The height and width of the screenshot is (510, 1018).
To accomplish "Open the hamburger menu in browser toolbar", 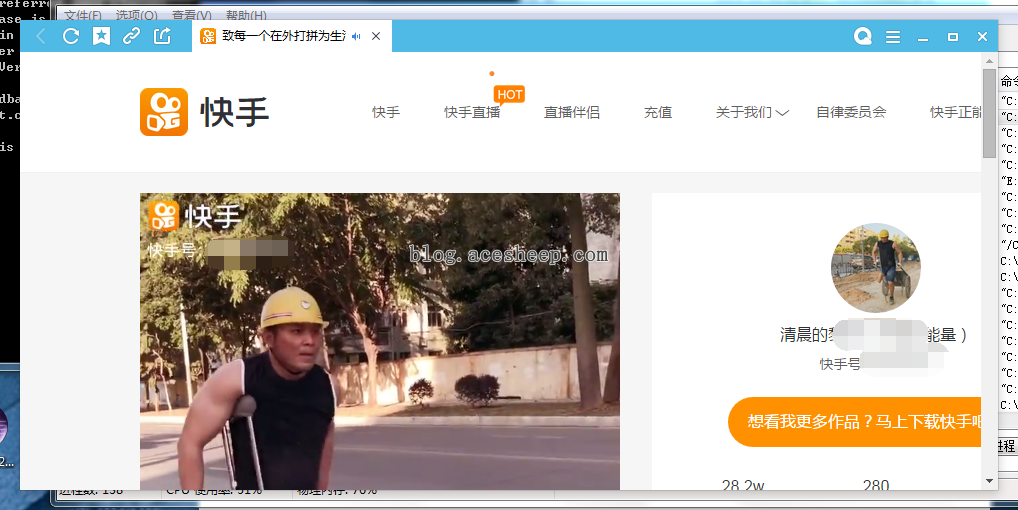I will tap(893, 37).
